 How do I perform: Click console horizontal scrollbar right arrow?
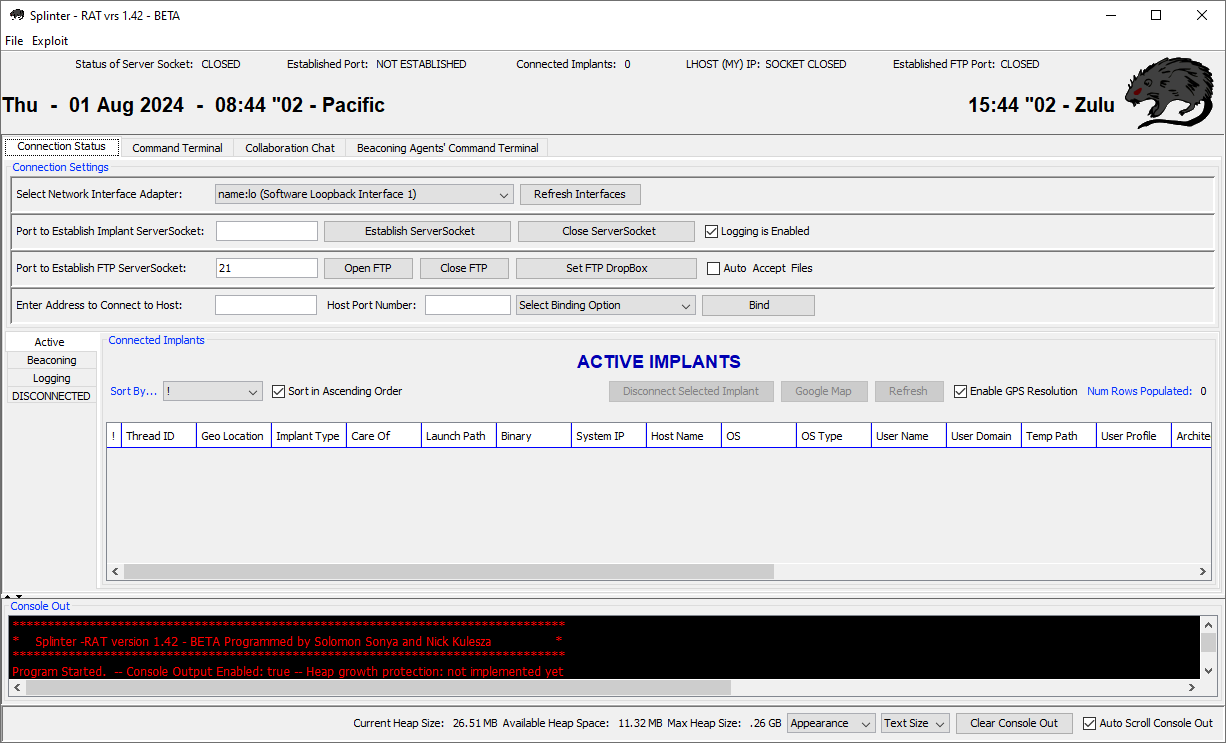(x=1191, y=688)
